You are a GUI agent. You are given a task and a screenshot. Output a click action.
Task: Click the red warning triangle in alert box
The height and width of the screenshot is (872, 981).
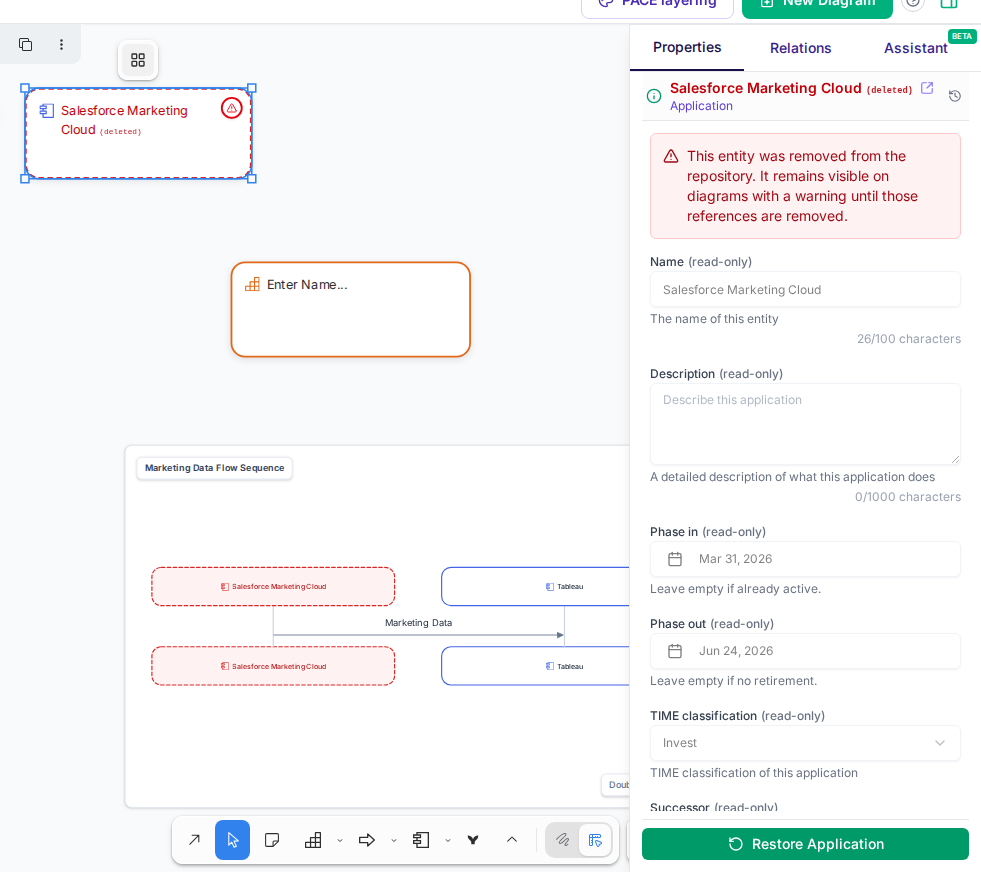(x=671, y=156)
